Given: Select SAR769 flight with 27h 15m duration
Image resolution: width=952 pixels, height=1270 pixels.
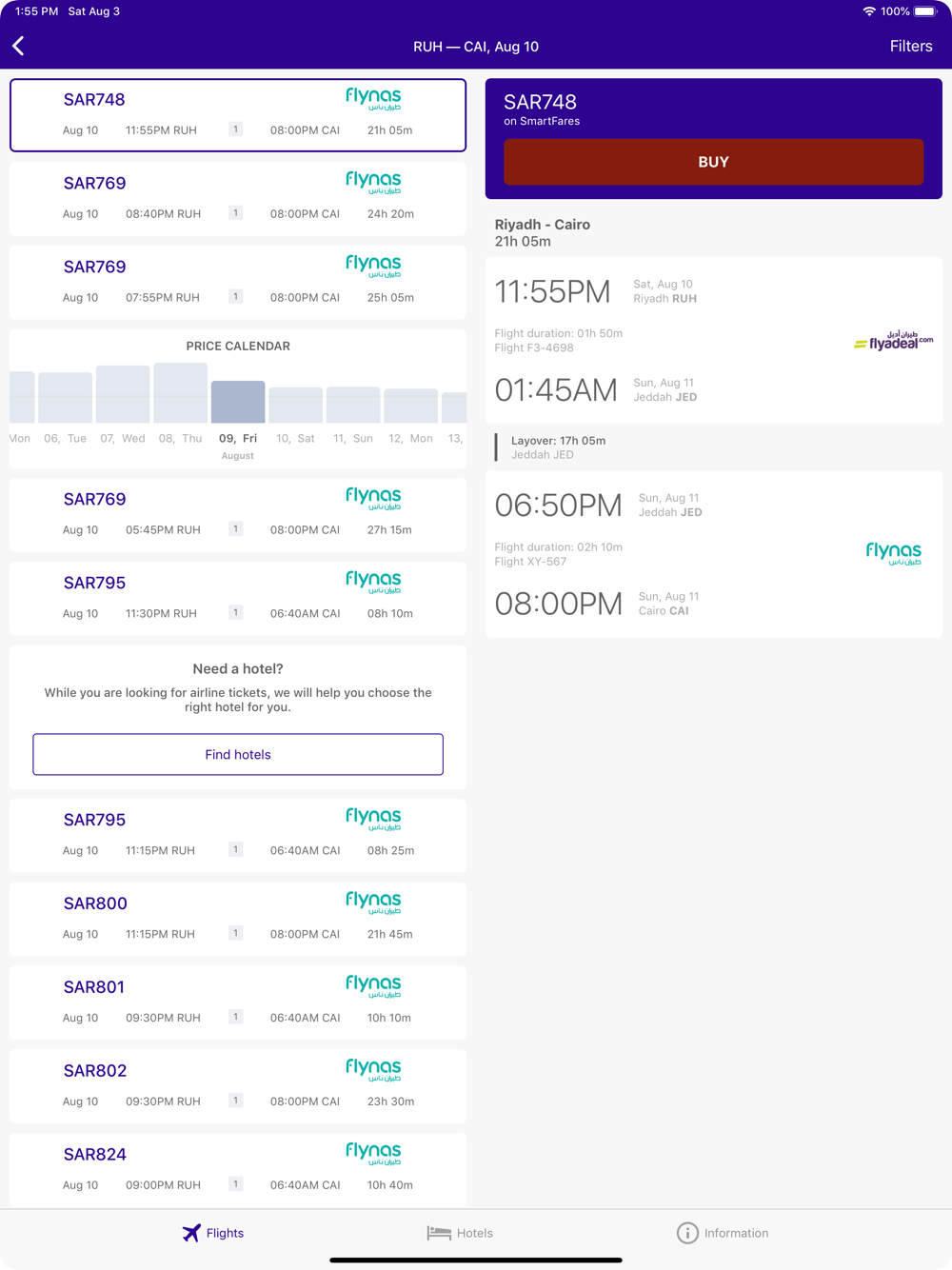Looking at the screenshot, I should (238, 514).
